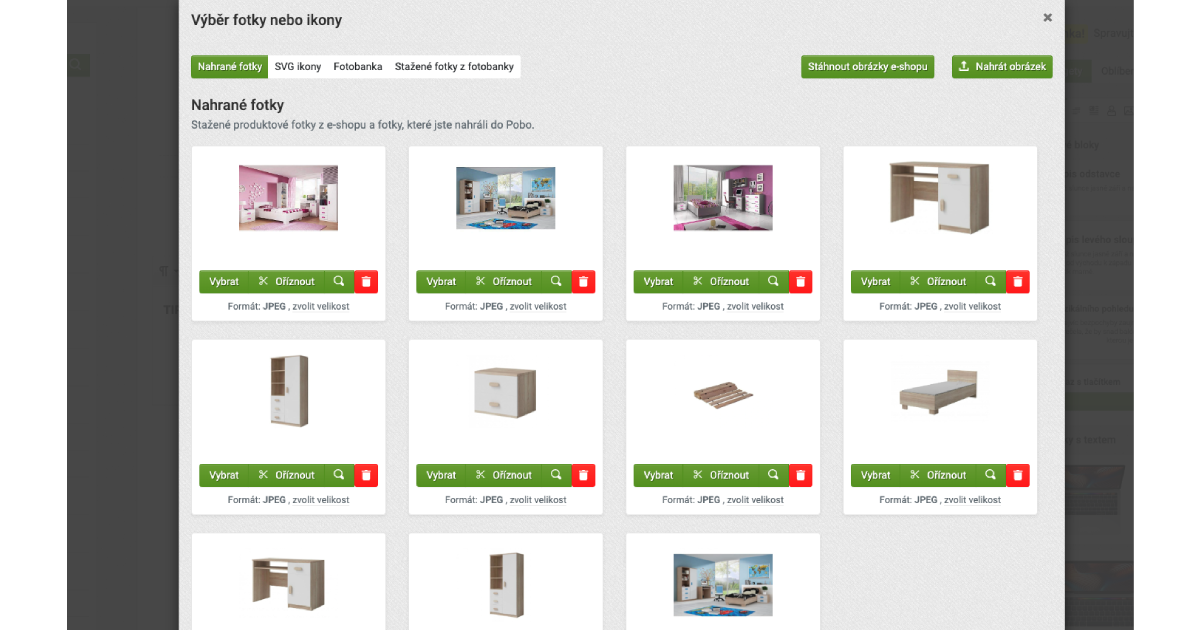Zoom the single bed photo with magnifier icon
This screenshot has height=630, width=1200.
(990, 476)
